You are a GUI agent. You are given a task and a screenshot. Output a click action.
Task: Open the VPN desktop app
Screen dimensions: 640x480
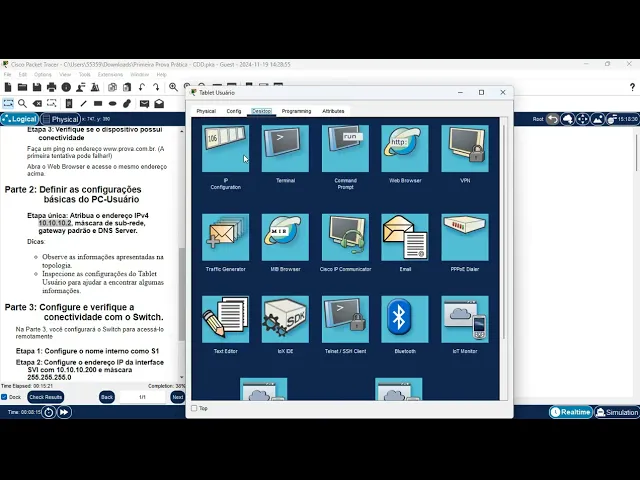tap(465, 149)
